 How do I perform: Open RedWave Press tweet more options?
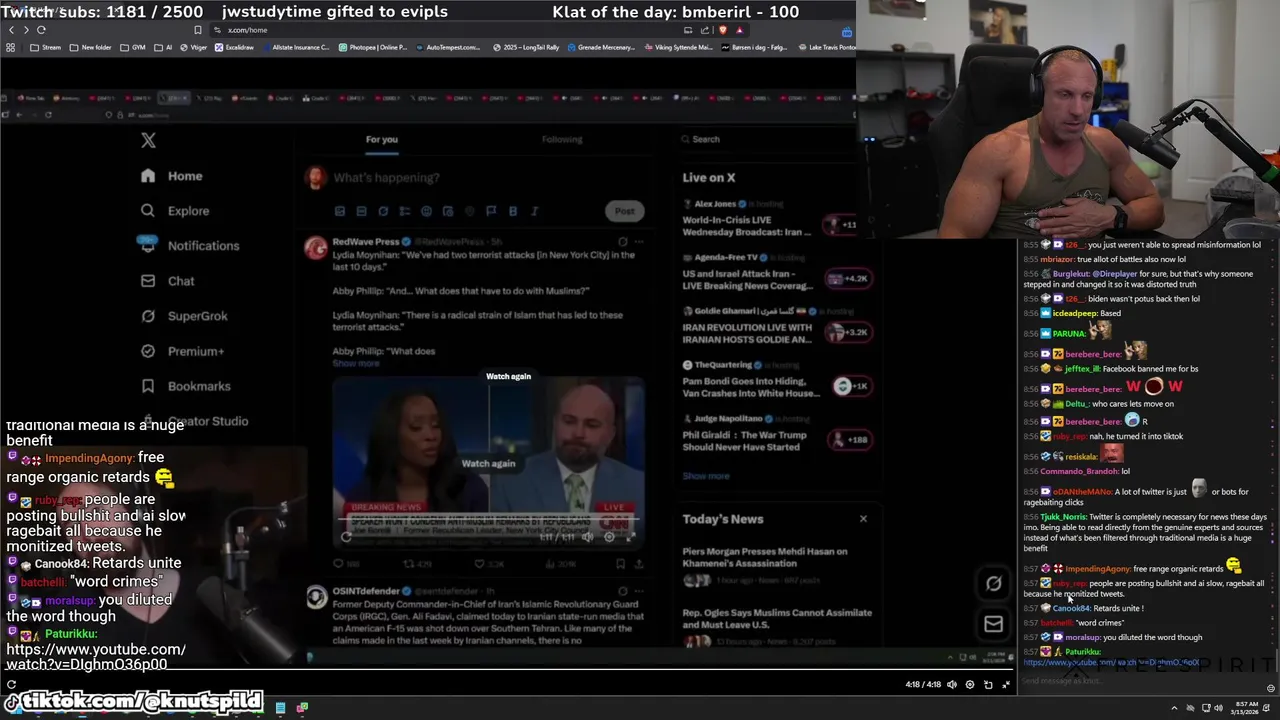pos(639,241)
